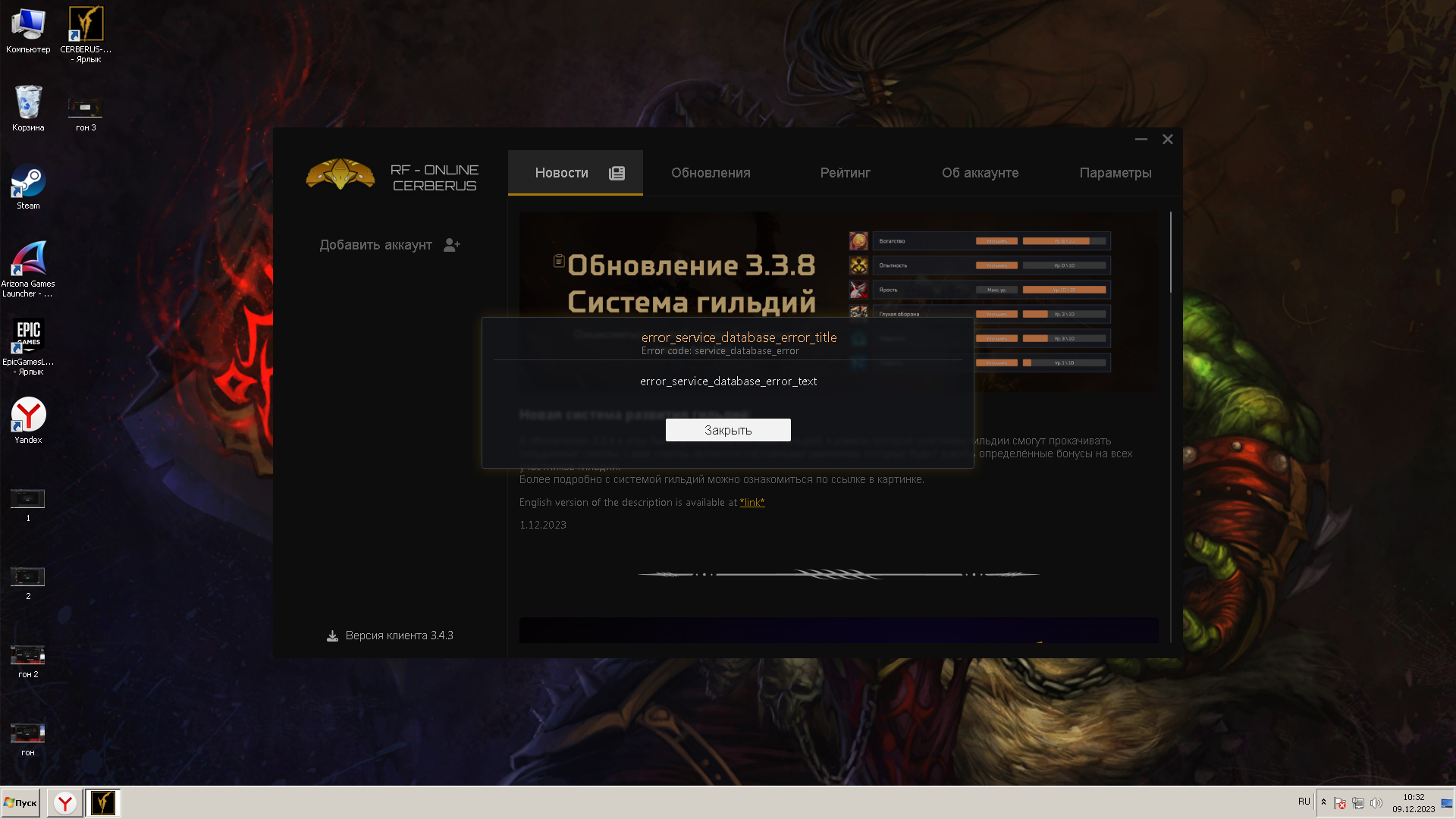Screen dimensions: 1456x819
Task: Expand hidden tray icons arrow
Action: point(1324,802)
